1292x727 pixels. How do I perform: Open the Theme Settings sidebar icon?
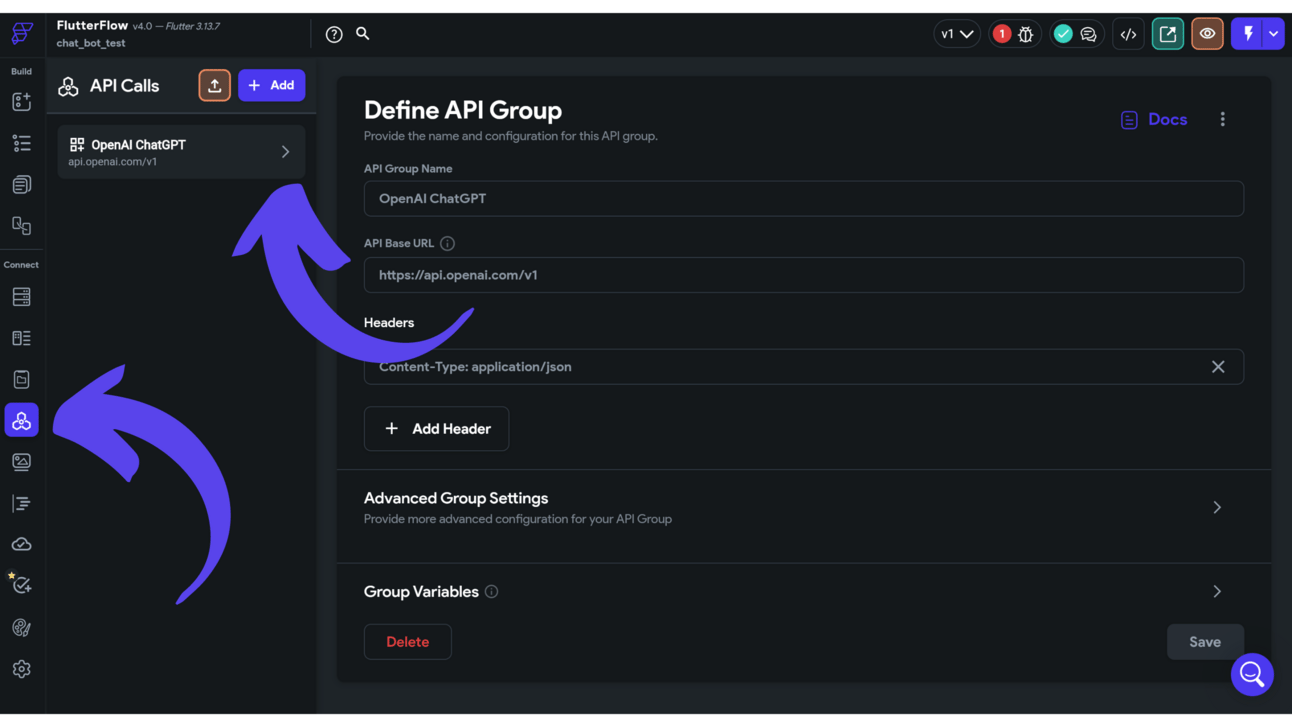[x=21, y=628]
